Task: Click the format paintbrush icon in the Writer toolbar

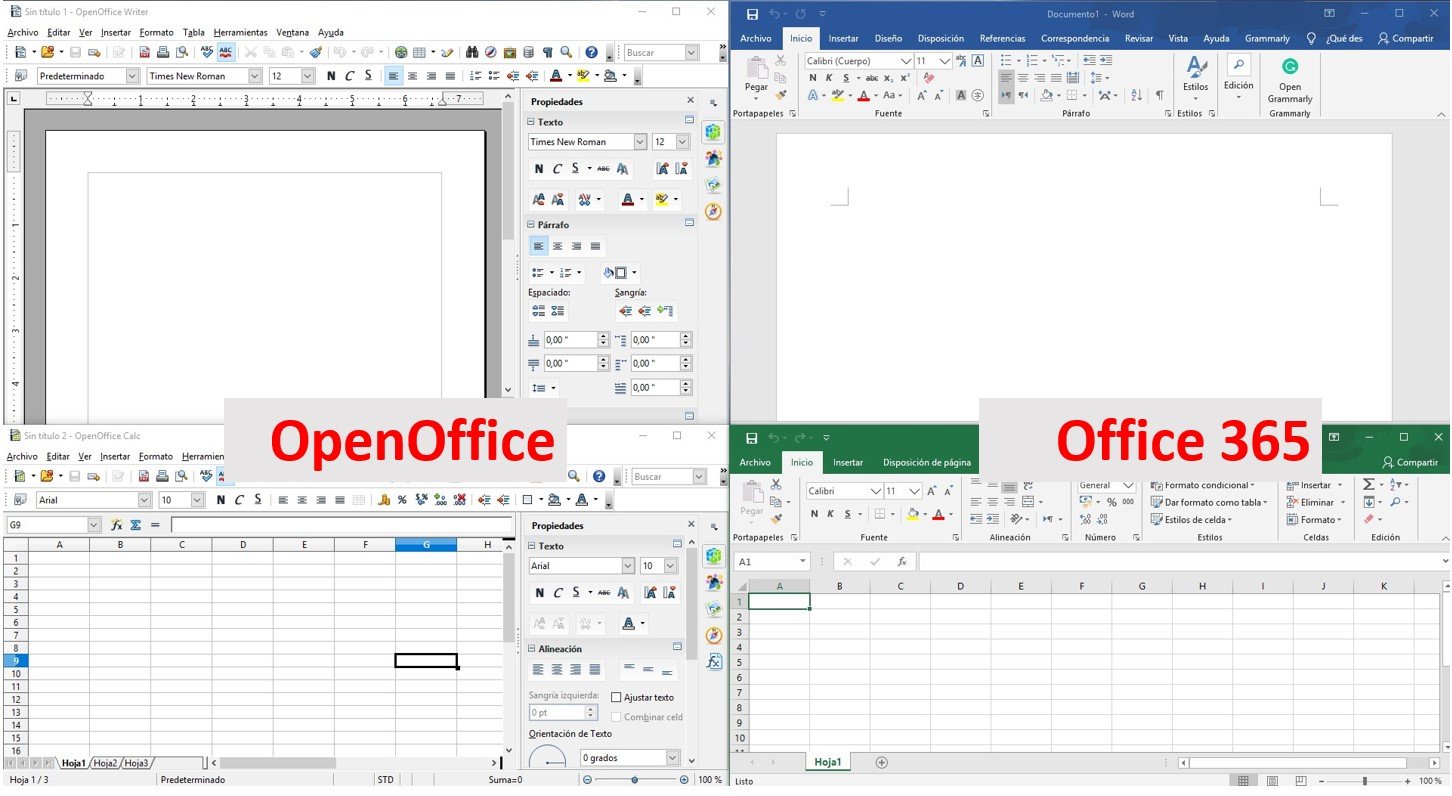Action: (315, 52)
